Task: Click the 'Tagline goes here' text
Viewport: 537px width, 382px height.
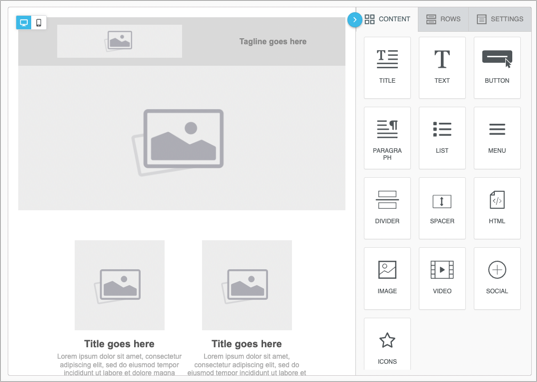Action: tap(273, 41)
